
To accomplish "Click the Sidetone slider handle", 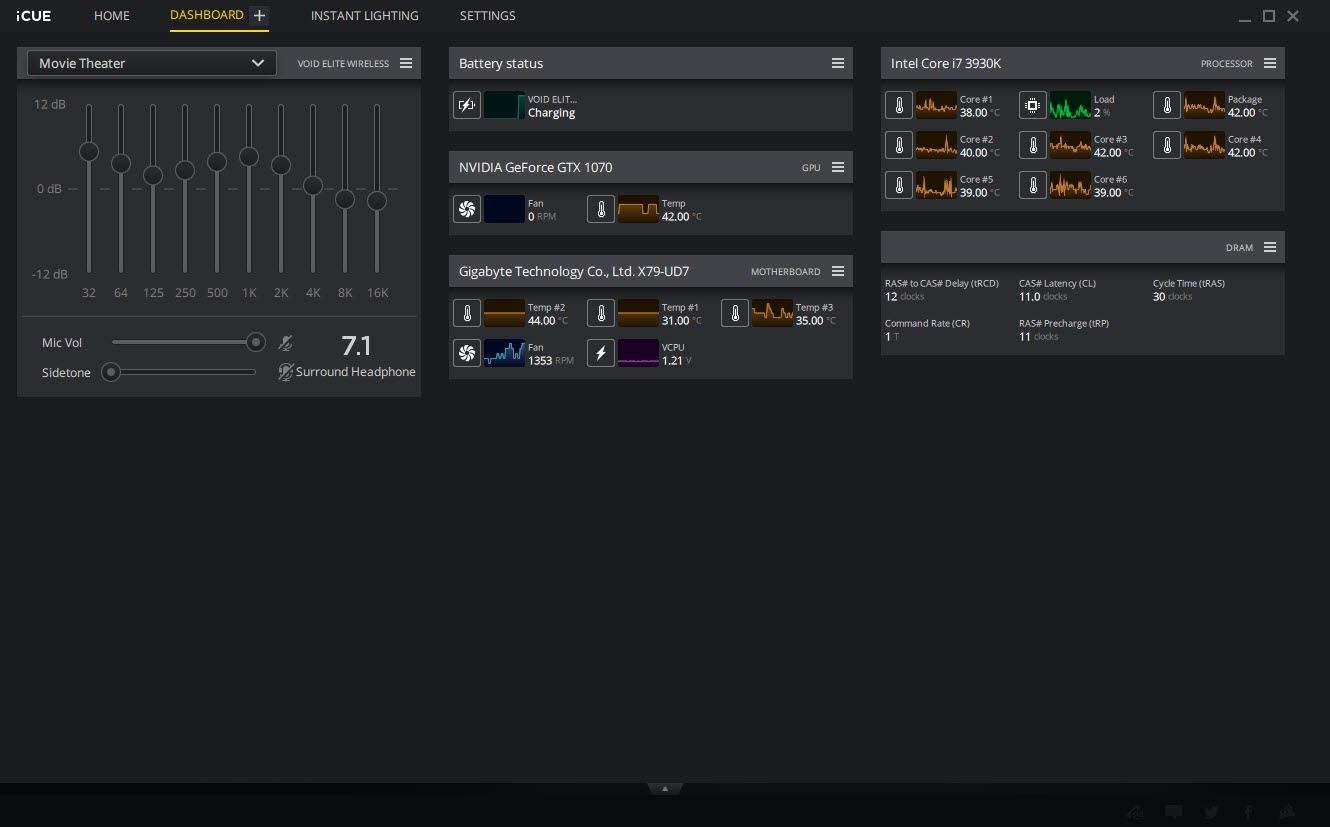I will tap(111, 372).
